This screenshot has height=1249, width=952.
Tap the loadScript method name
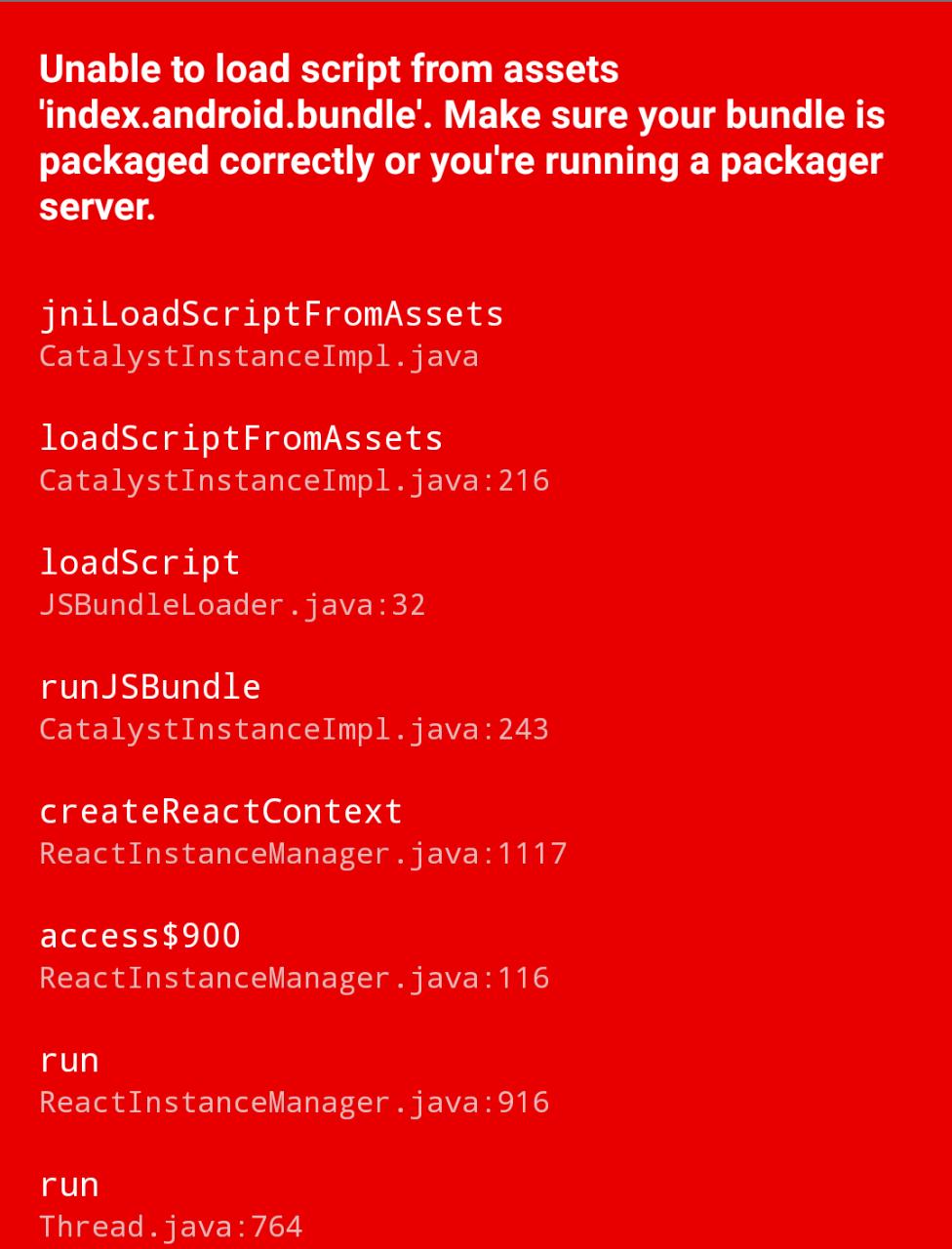139,563
